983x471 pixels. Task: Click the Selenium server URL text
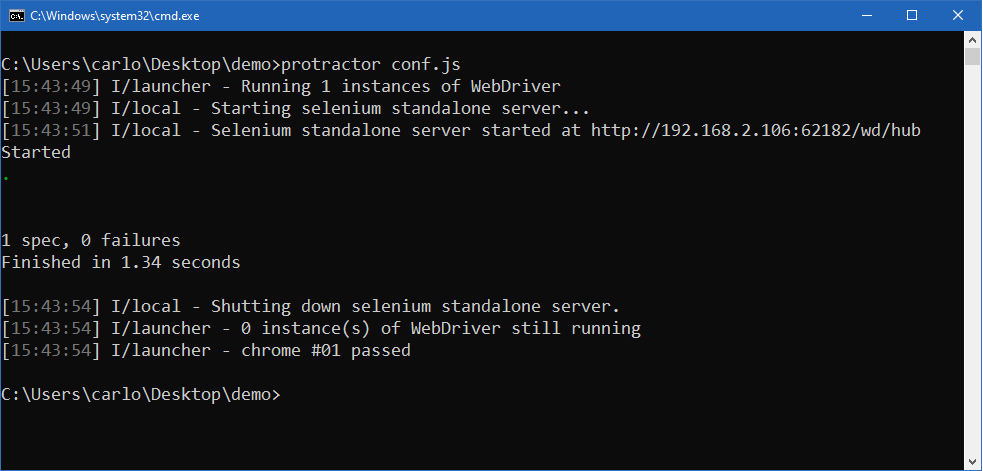click(755, 130)
